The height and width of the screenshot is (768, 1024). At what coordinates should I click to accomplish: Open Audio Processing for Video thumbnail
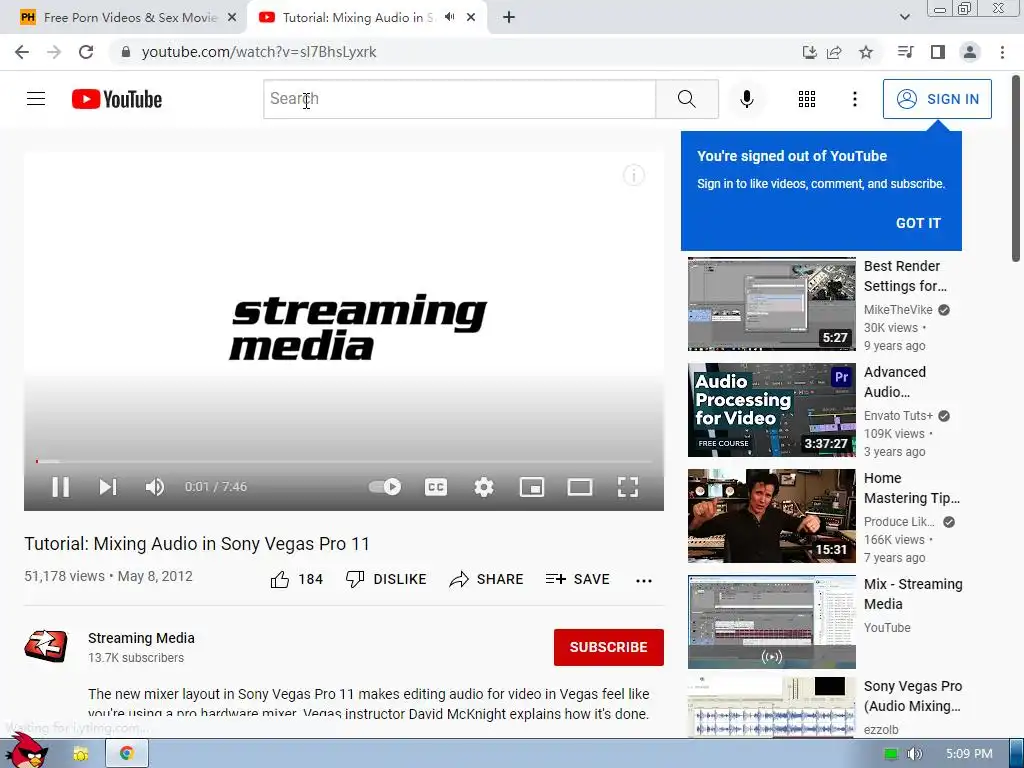pyautogui.click(x=771, y=409)
